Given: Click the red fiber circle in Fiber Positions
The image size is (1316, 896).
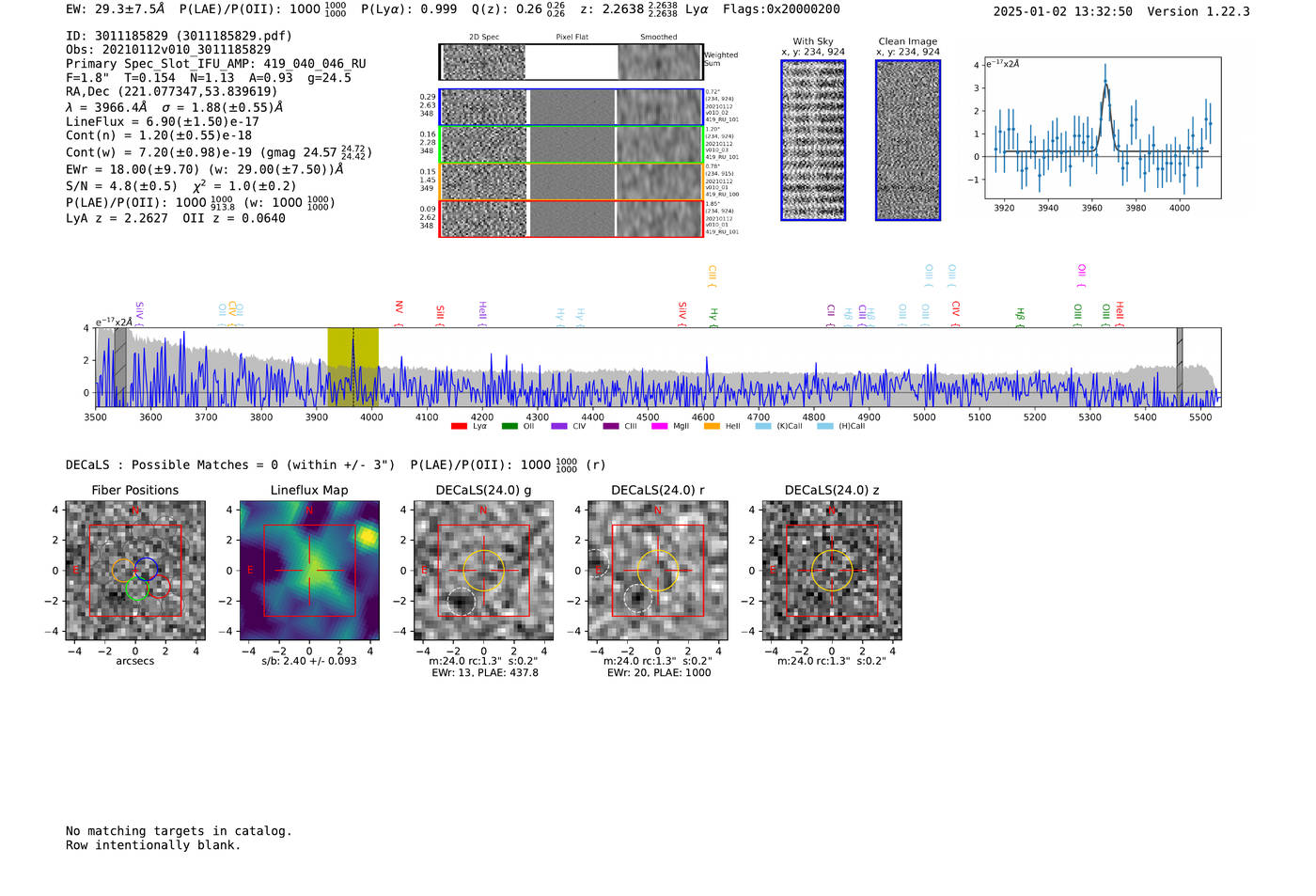Looking at the screenshot, I should click(159, 588).
